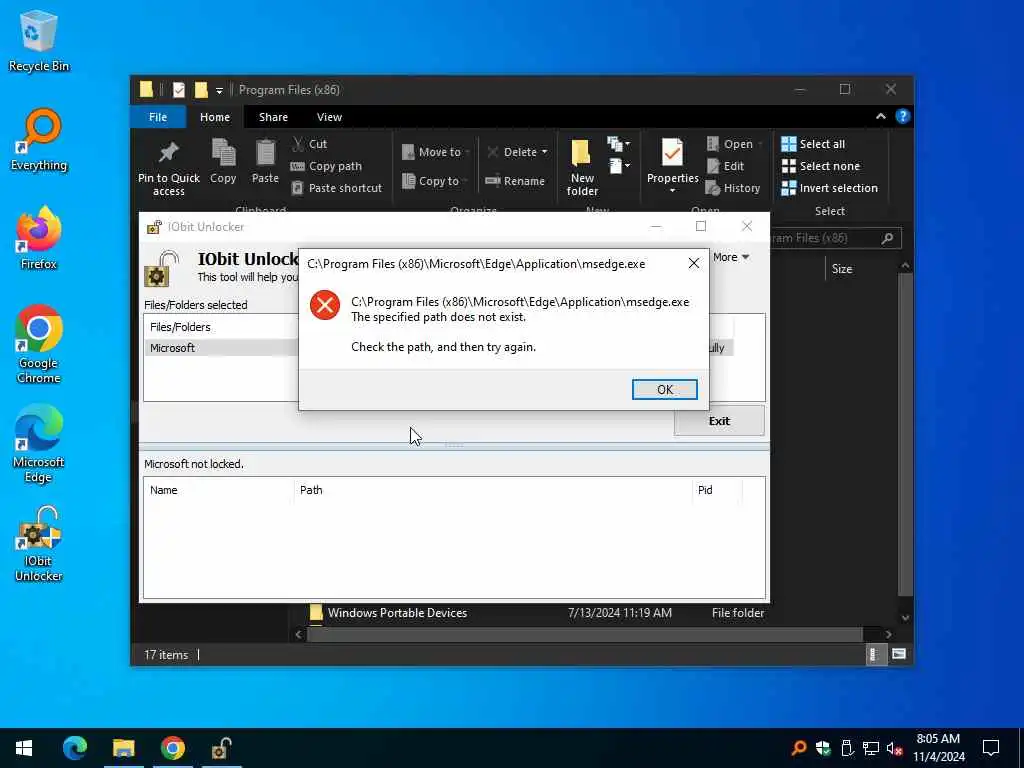Click the Properties checkmark icon
The height and width of the screenshot is (768, 1024).
(672, 153)
